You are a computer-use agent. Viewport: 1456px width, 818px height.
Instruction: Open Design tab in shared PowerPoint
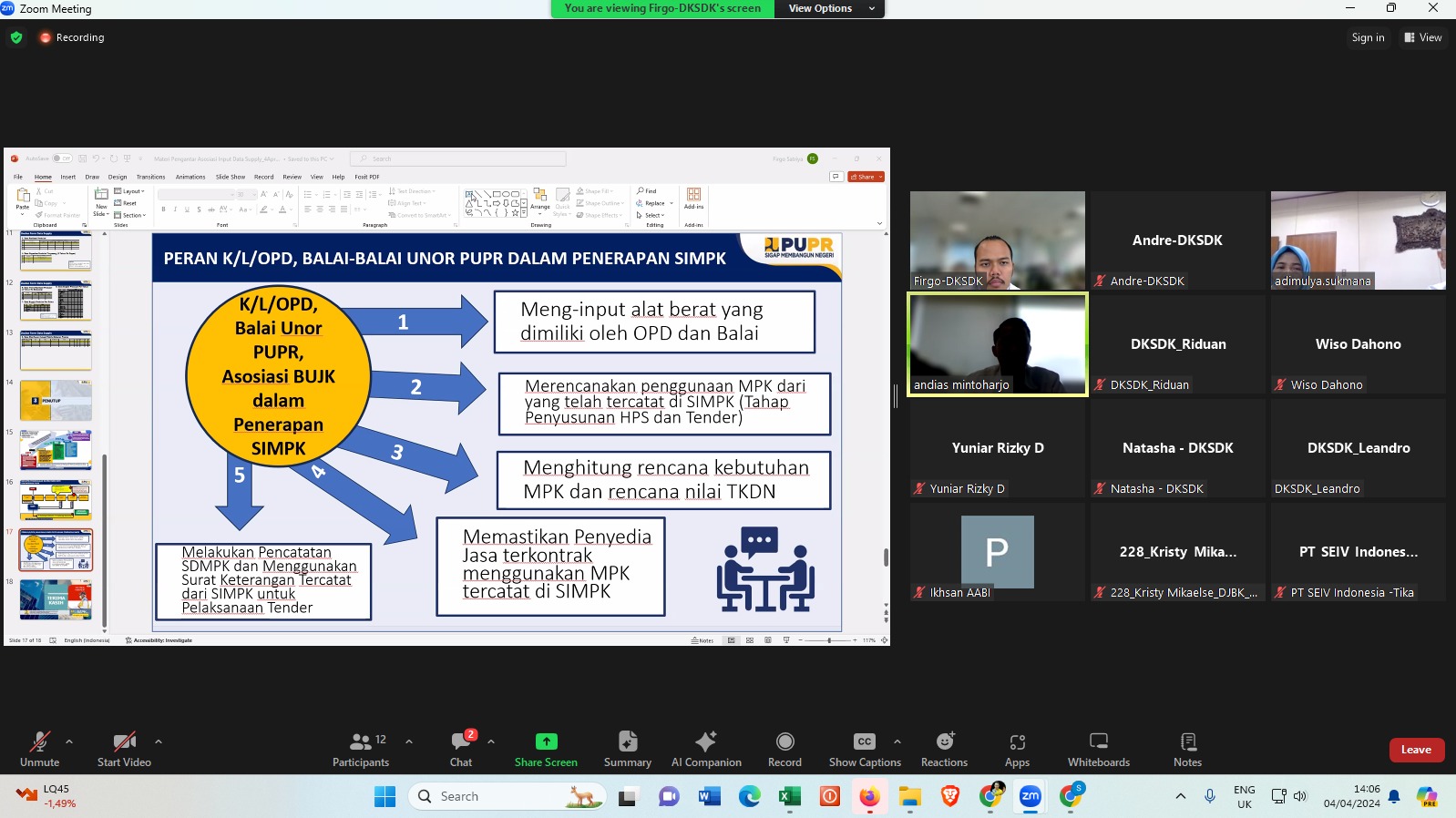click(x=118, y=177)
